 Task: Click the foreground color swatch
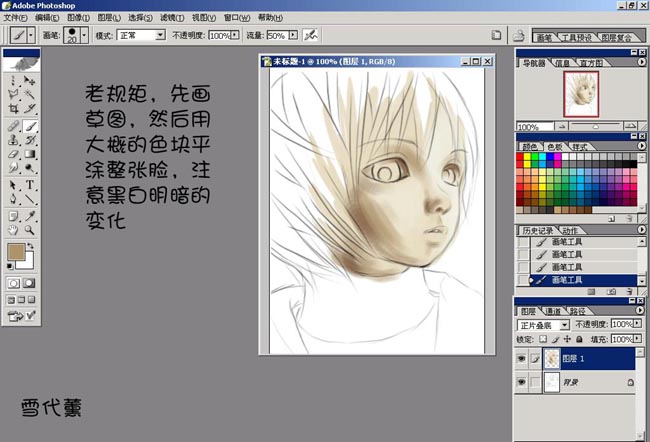point(16,252)
